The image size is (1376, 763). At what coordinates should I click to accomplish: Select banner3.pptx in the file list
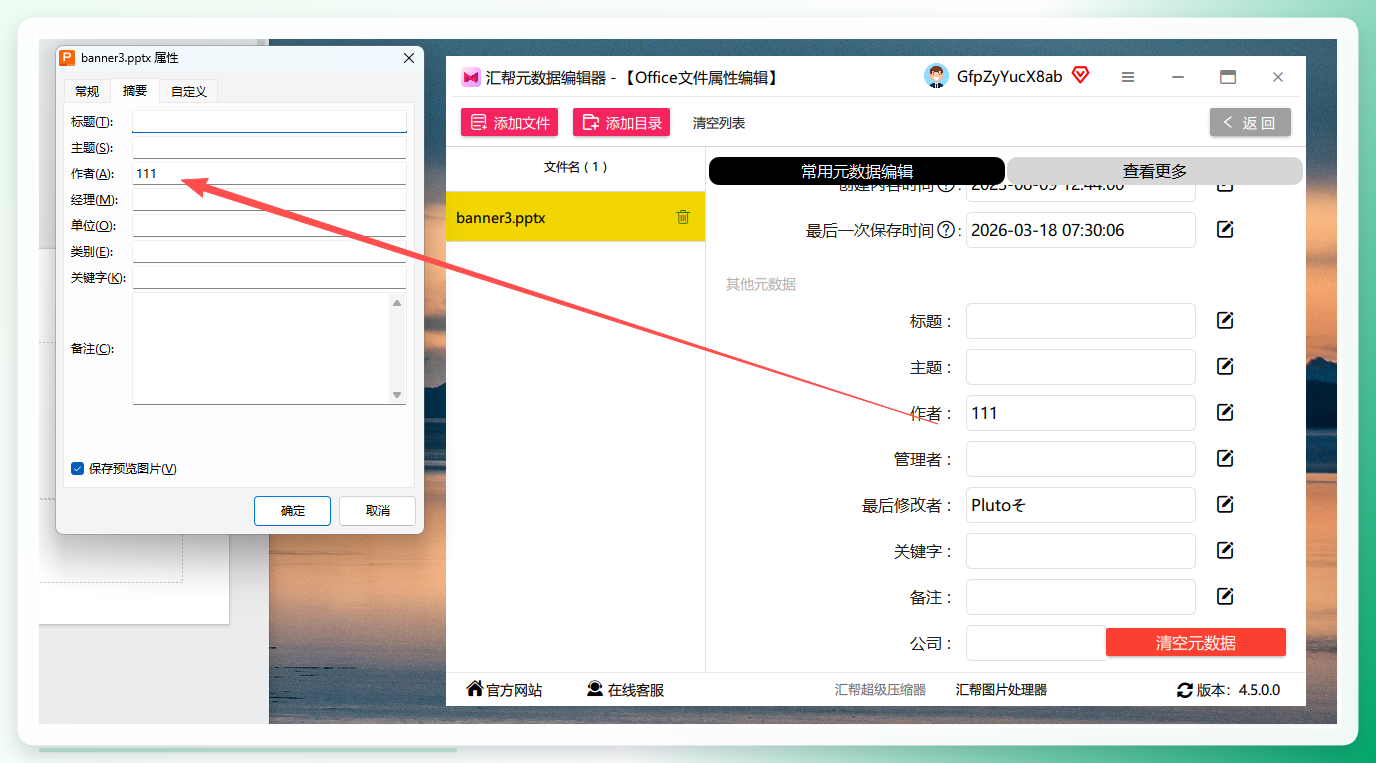[575, 217]
